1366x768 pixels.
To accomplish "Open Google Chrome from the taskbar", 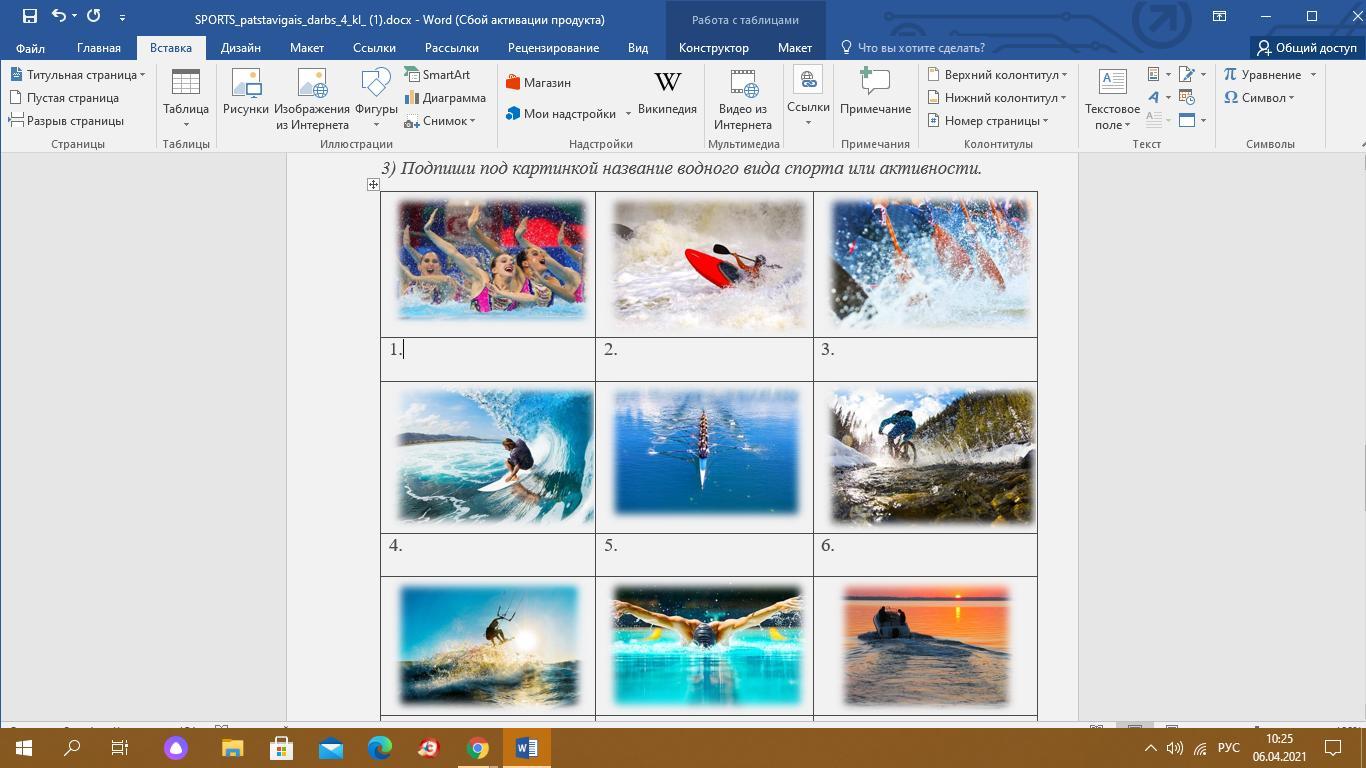I will [478, 748].
